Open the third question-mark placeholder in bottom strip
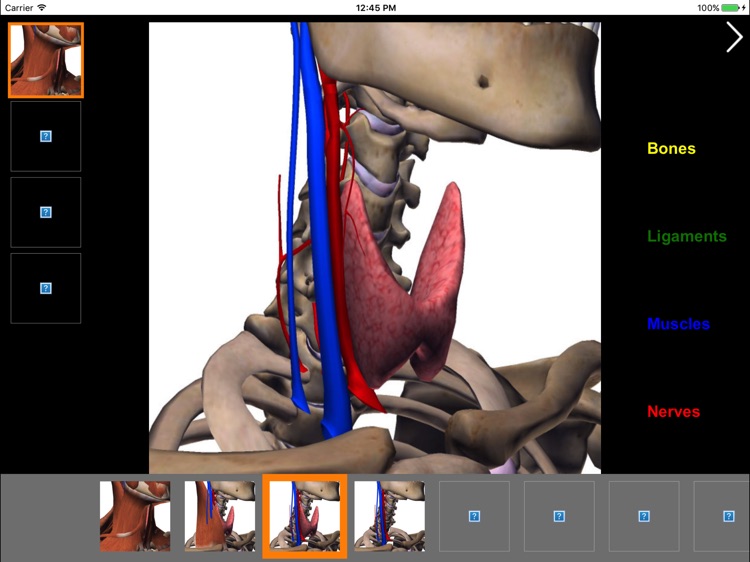Screen dimensions: 750x562 pos(644,516)
